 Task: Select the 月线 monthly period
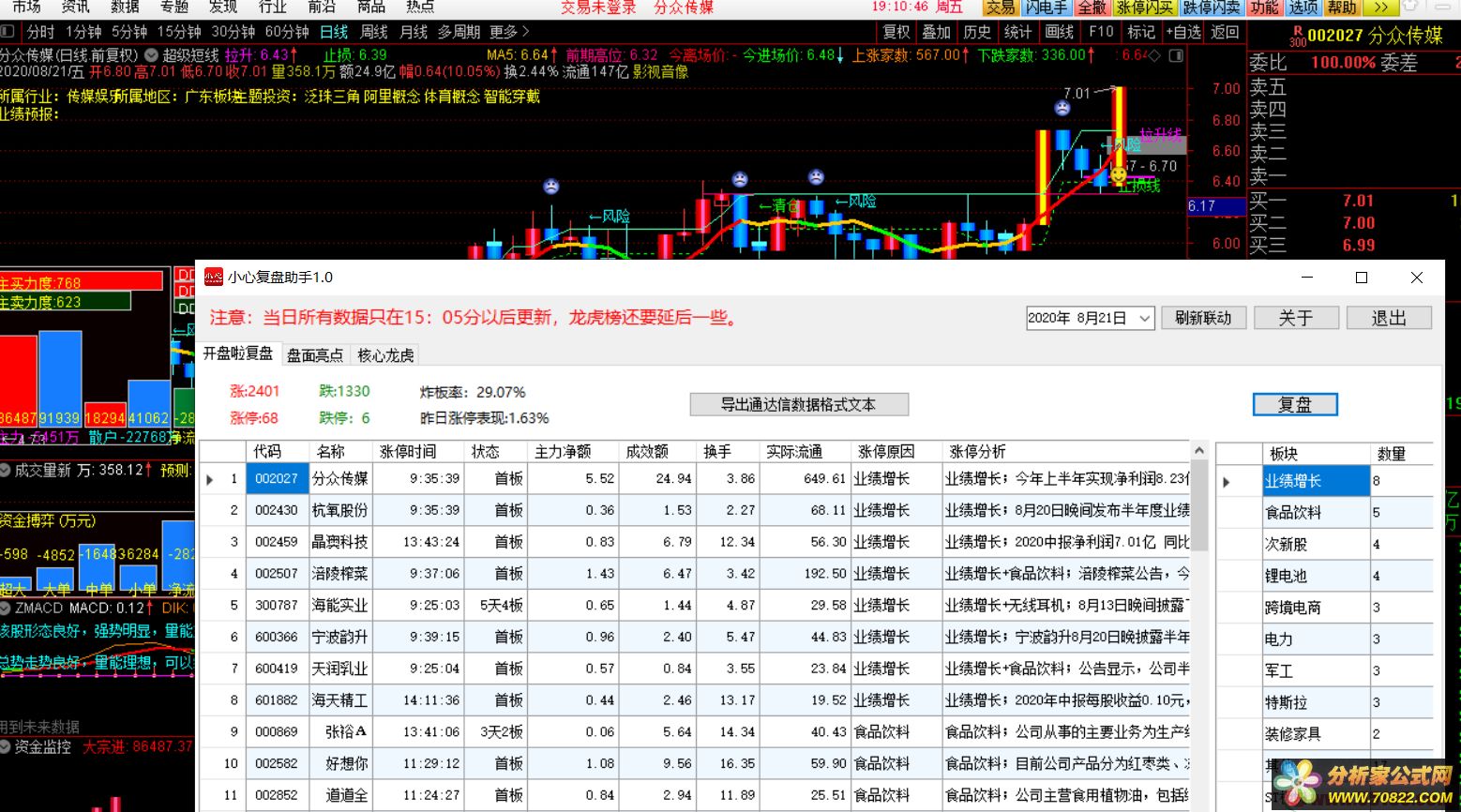pos(414,32)
